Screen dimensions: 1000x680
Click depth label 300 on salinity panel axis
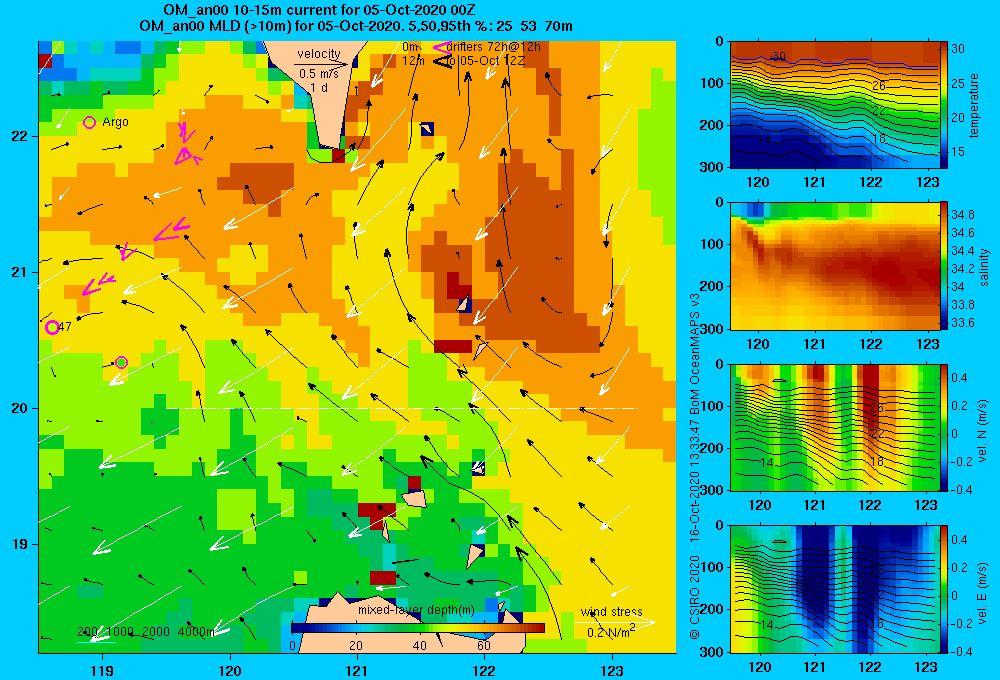[712, 329]
